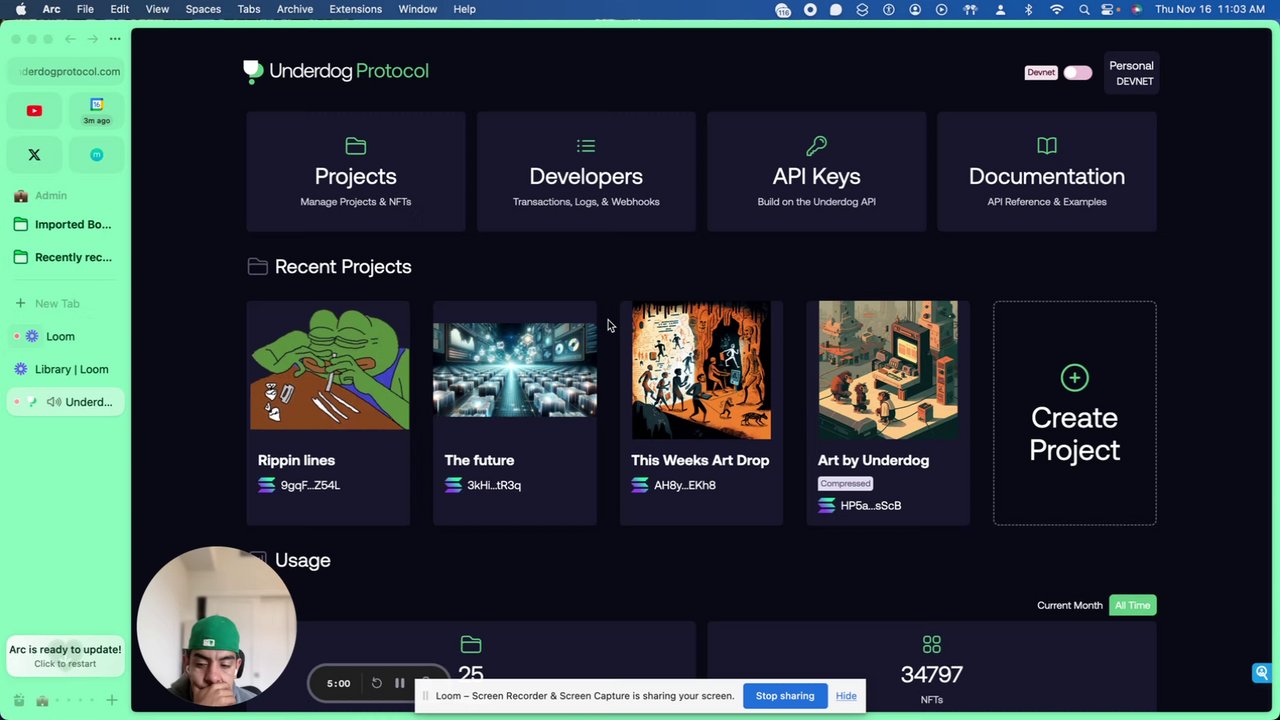Click the HP5a...sScB address text

[x=871, y=506]
